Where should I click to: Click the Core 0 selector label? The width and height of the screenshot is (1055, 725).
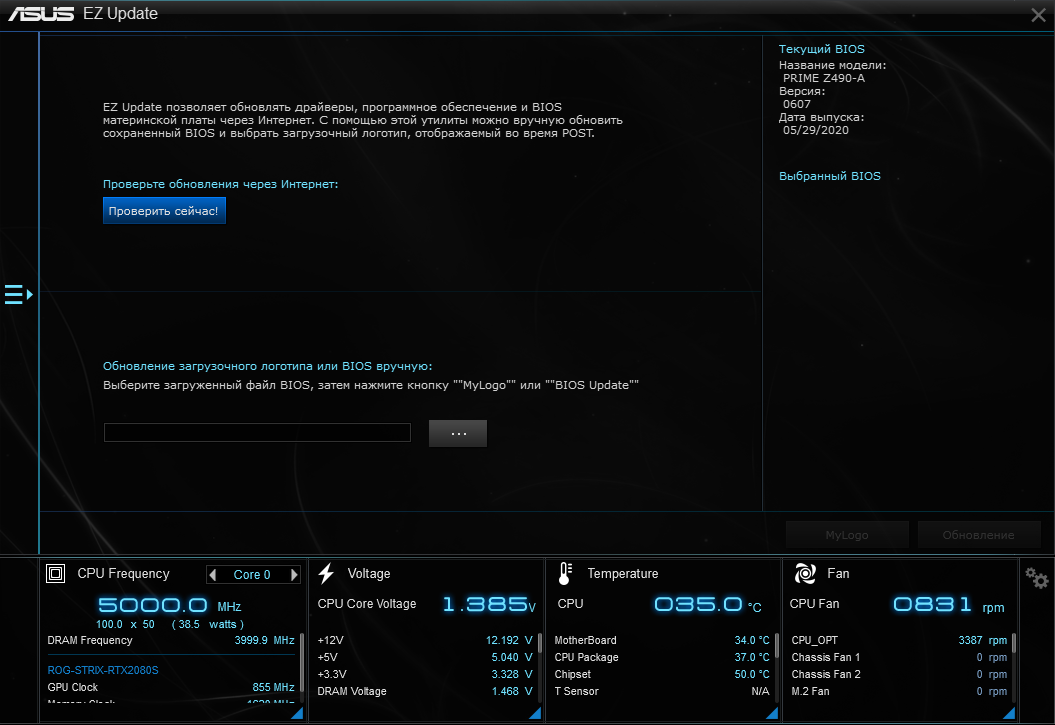252,574
